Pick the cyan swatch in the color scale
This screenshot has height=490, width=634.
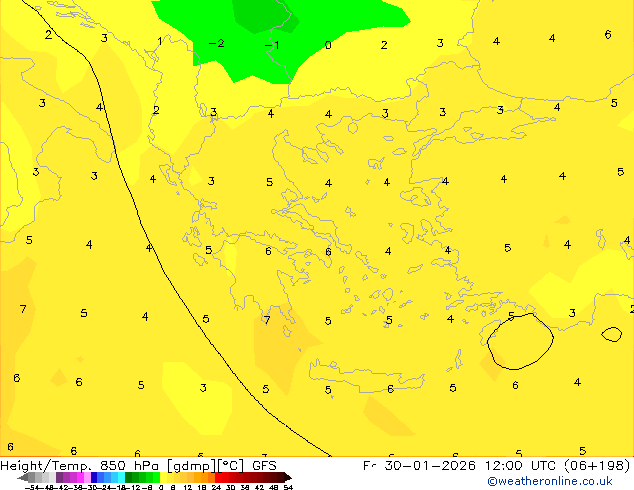click(121, 477)
